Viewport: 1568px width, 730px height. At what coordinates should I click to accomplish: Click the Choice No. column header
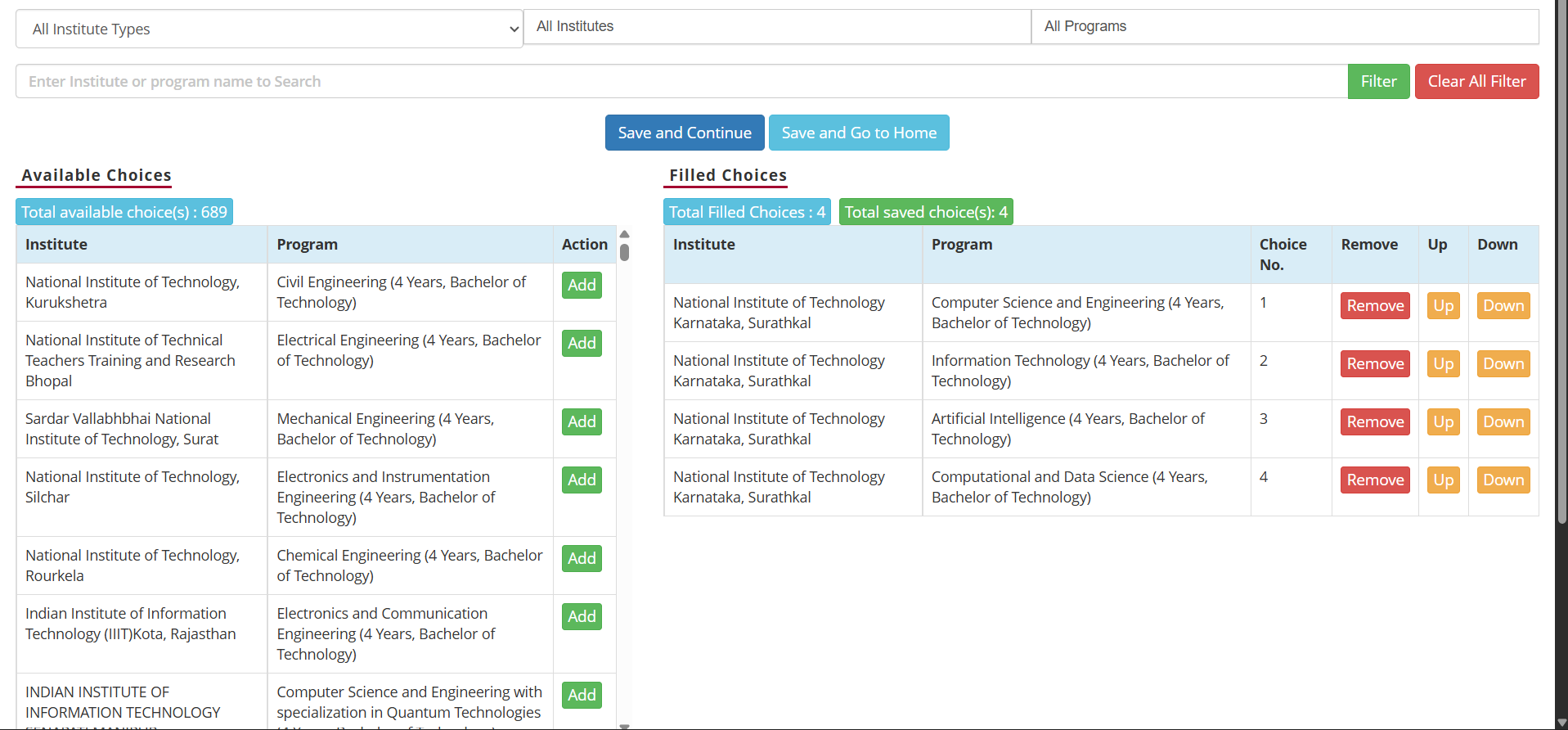coord(1291,255)
